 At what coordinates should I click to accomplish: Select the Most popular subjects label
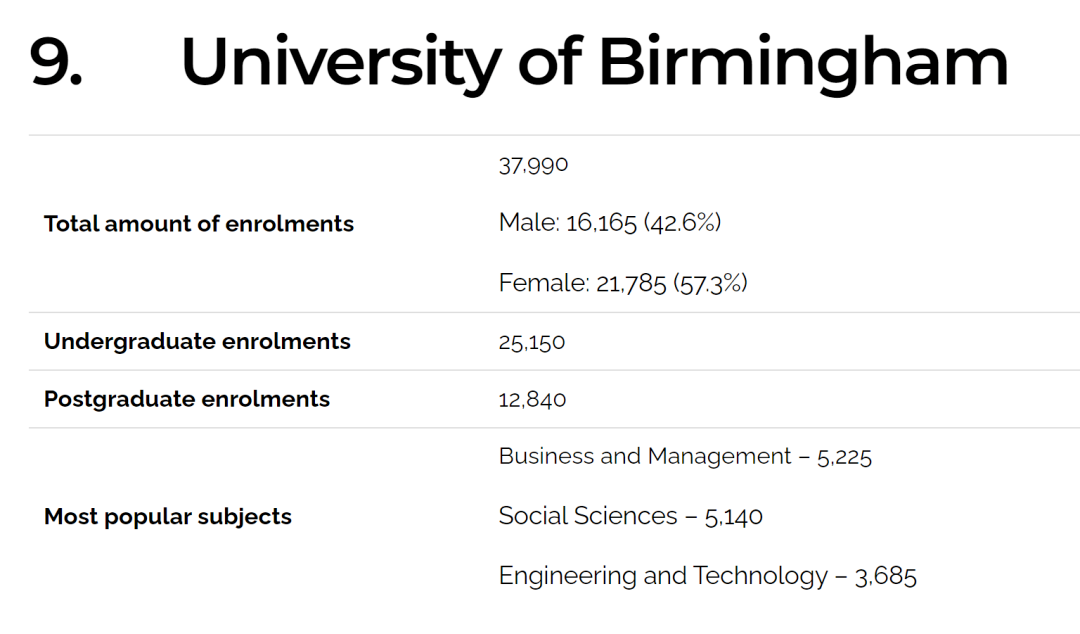tap(167, 517)
